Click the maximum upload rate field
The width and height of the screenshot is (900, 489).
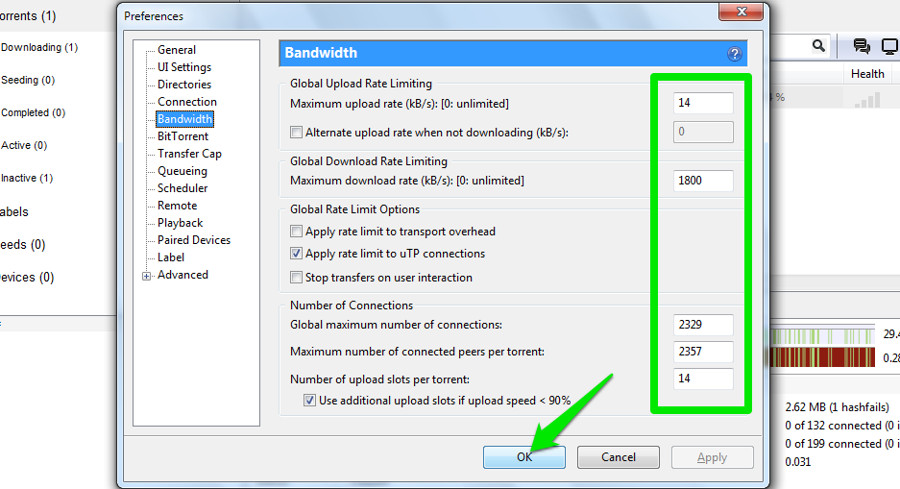click(703, 103)
